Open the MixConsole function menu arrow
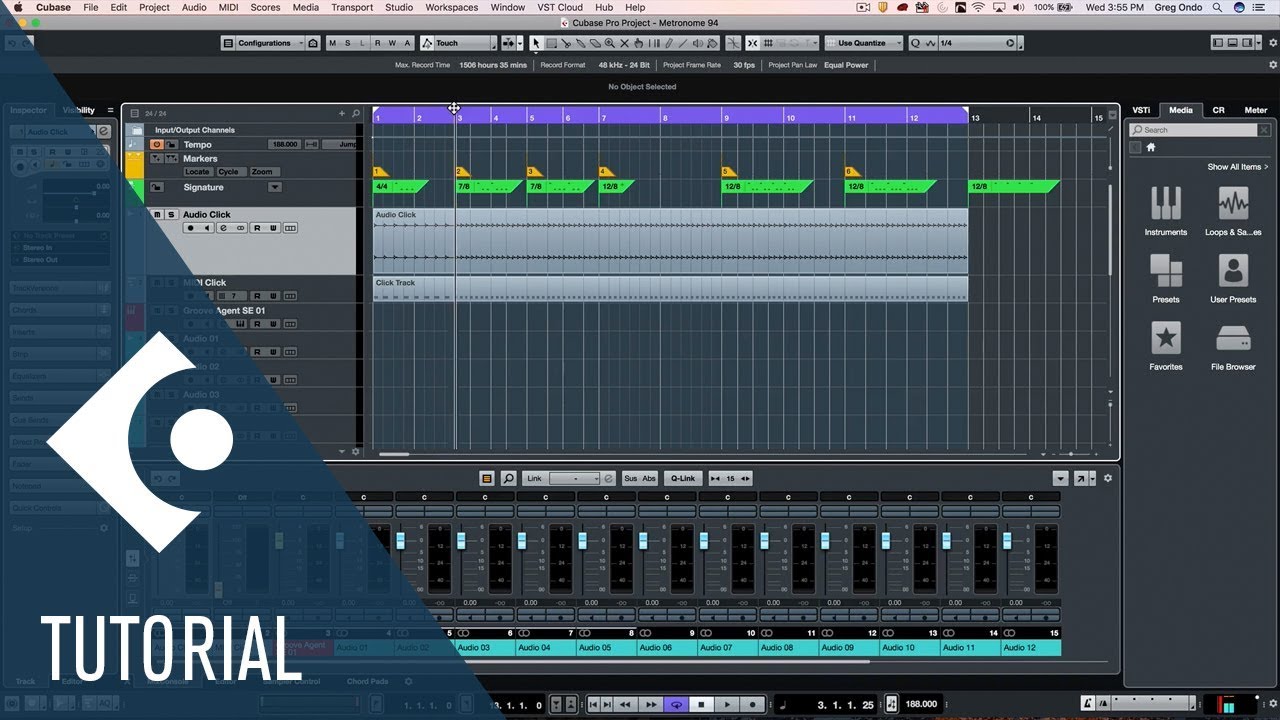 1061,478
